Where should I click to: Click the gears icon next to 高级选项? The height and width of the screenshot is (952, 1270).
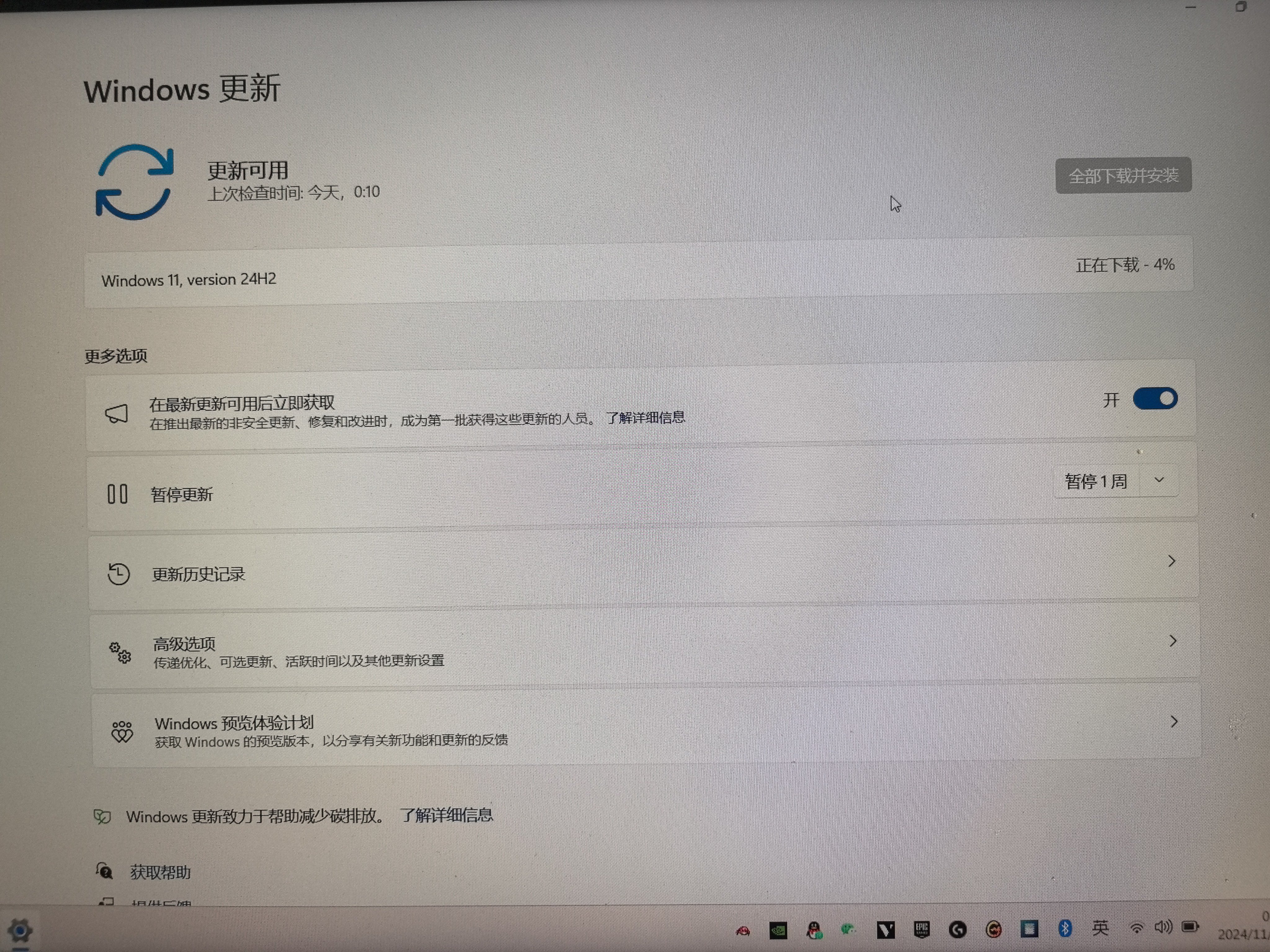(121, 652)
